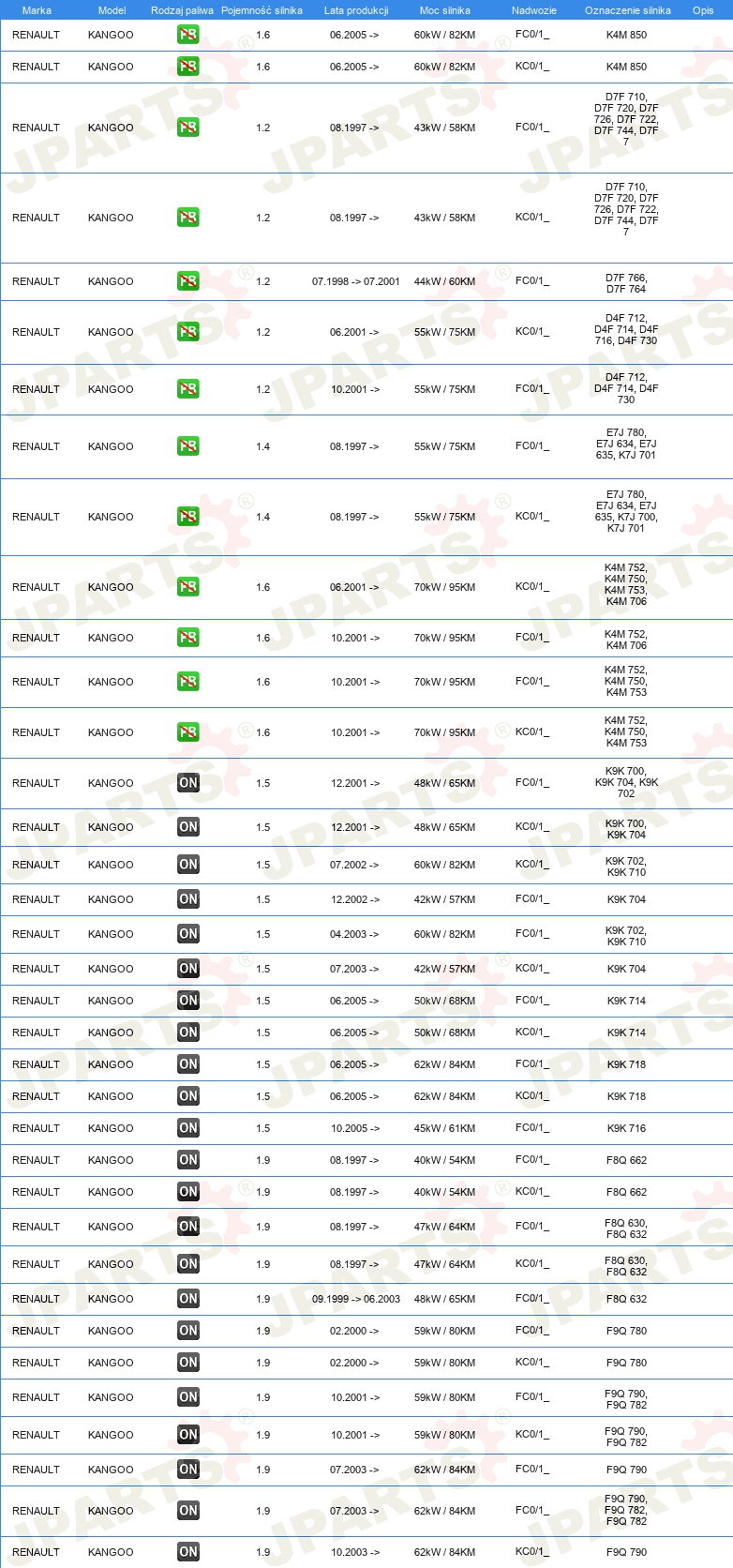Click ON icon in K9K 714 FC0/1_ row
733x1568 pixels.
[x=188, y=1001]
